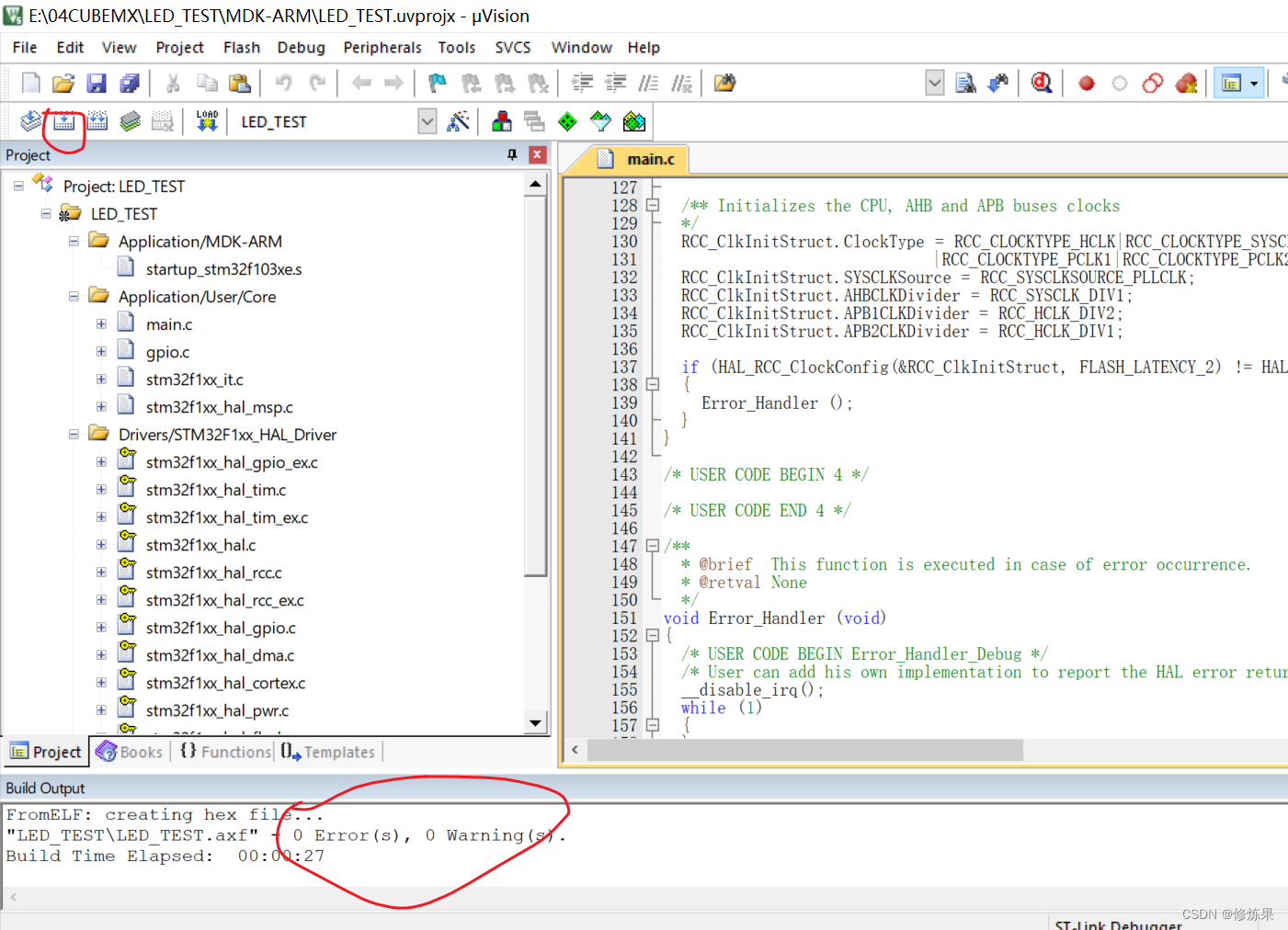The image size is (1288, 930).
Task: Click the New file icon
Action: point(30,84)
